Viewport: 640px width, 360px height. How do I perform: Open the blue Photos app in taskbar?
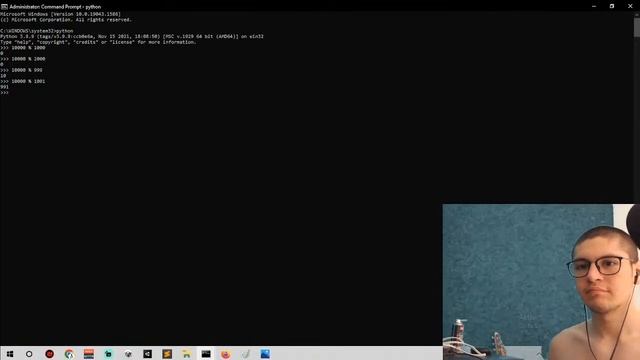tap(265, 354)
